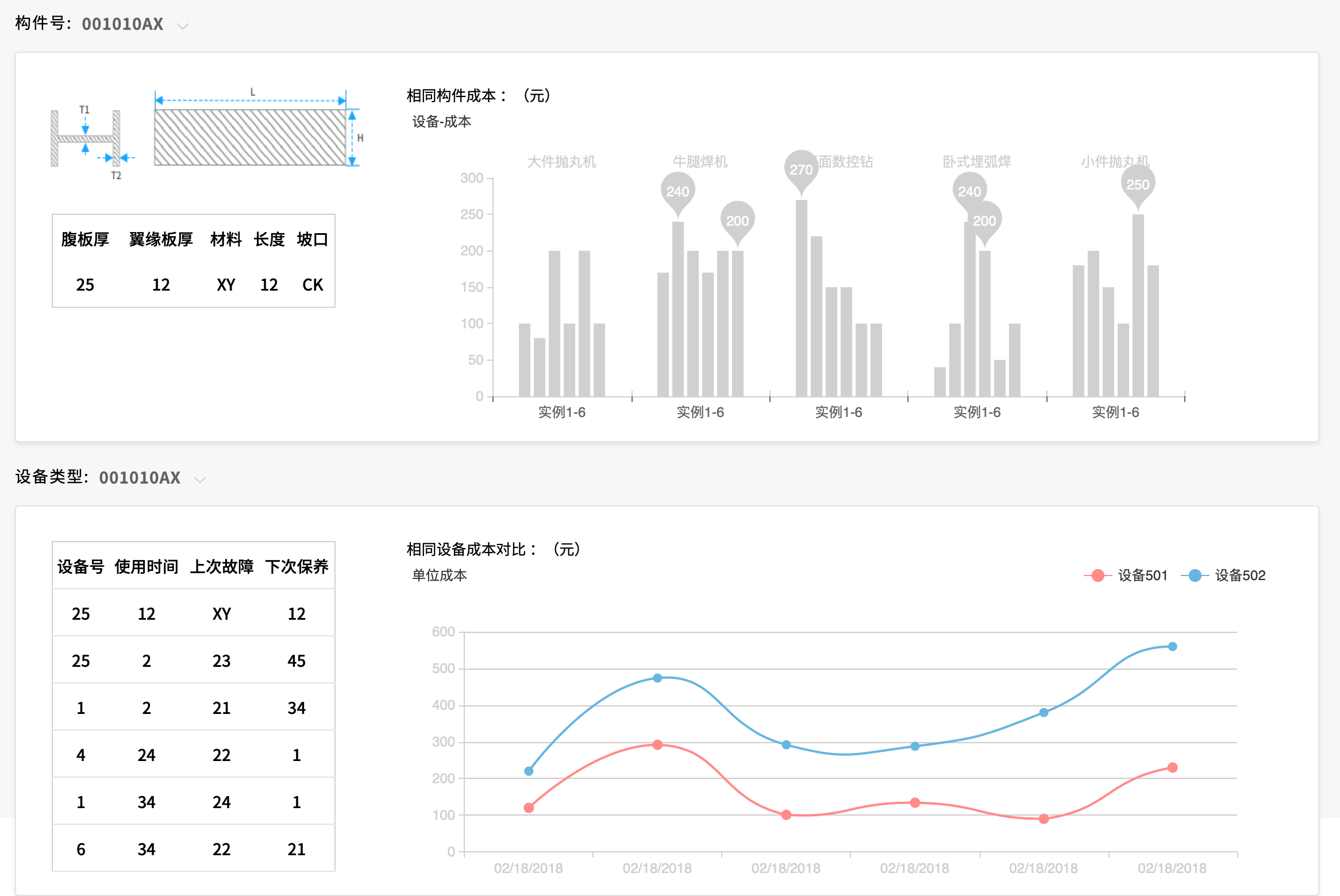This screenshot has width=1340, height=896.
Task: Click the 200 pin in 牛腿焊机 group
Action: pos(737,220)
